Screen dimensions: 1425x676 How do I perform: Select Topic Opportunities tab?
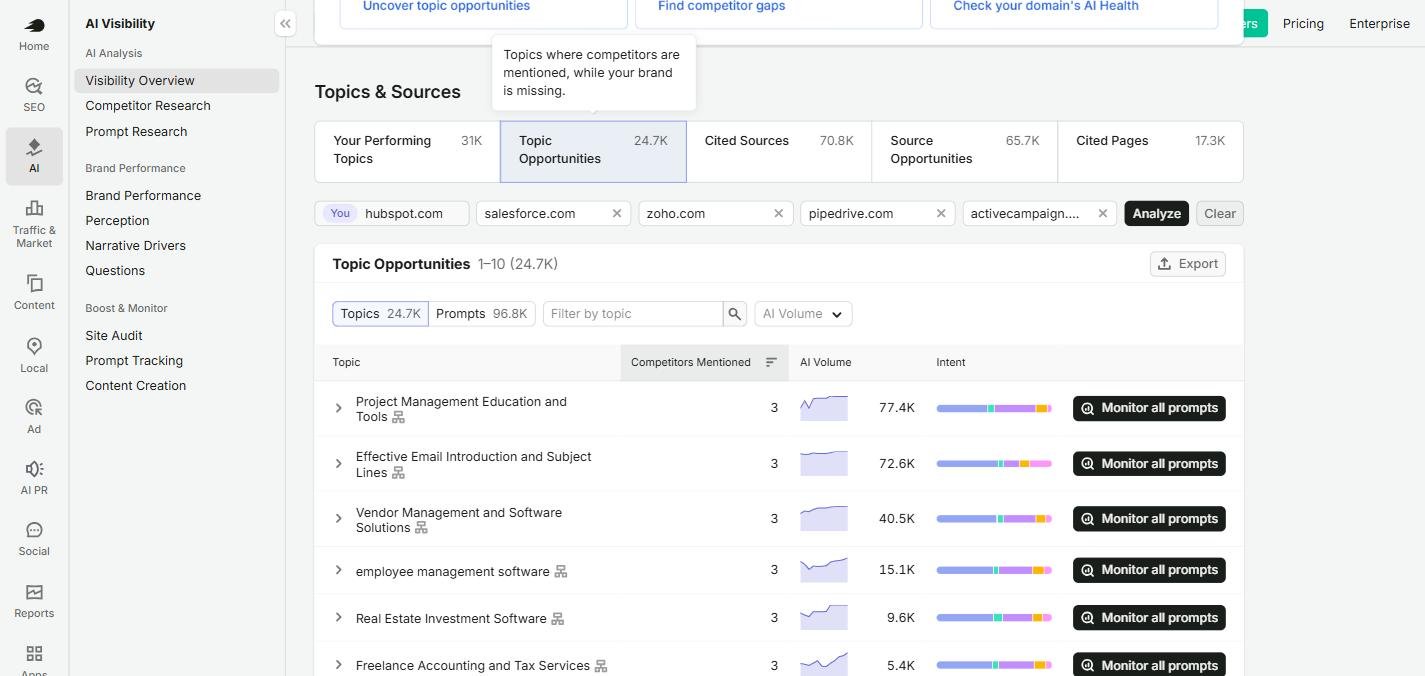pos(593,151)
